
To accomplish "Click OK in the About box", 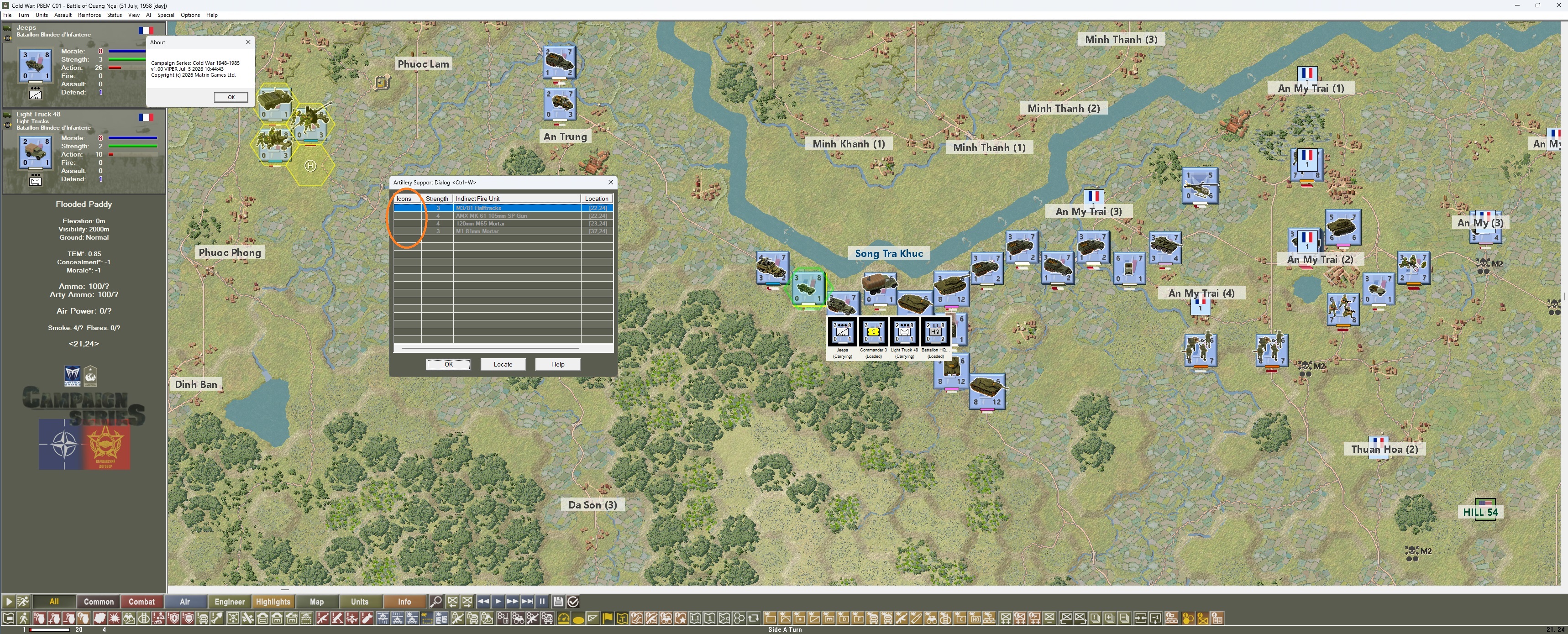I will pyautogui.click(x=231, y=97).
